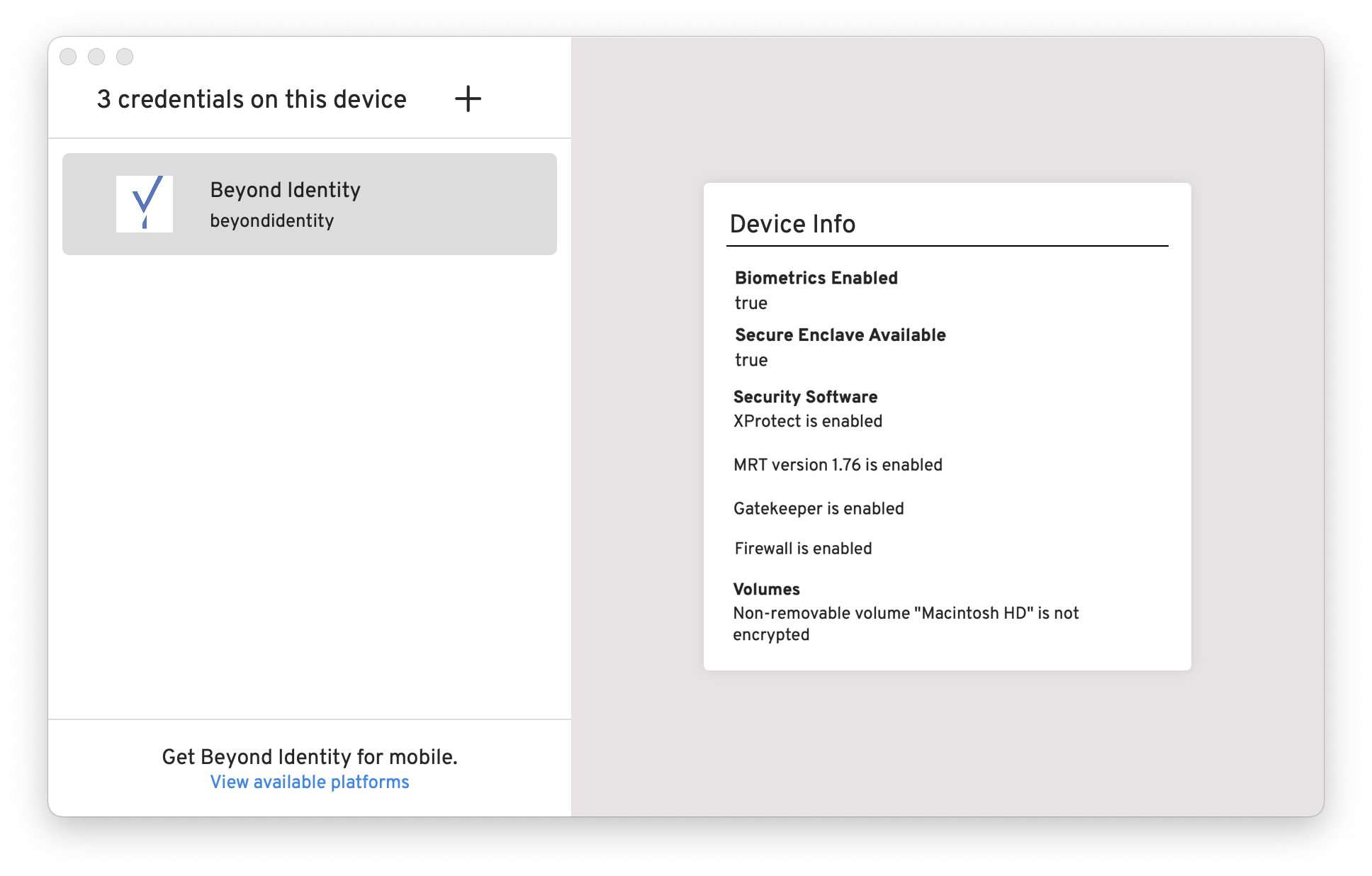Select the Beyond Identity credential row
This screenshot has height=876, width=1372.
point(310,204)
